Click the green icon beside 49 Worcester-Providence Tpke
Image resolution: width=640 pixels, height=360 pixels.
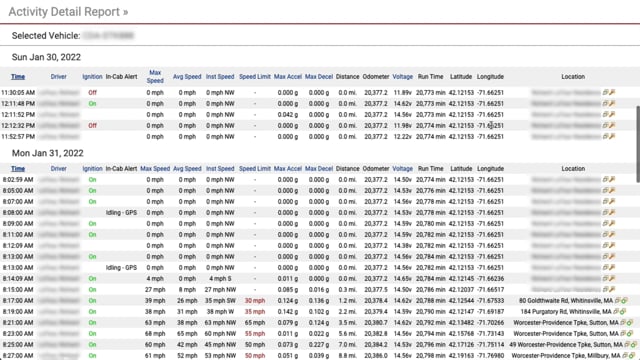(x=634, y=345)
